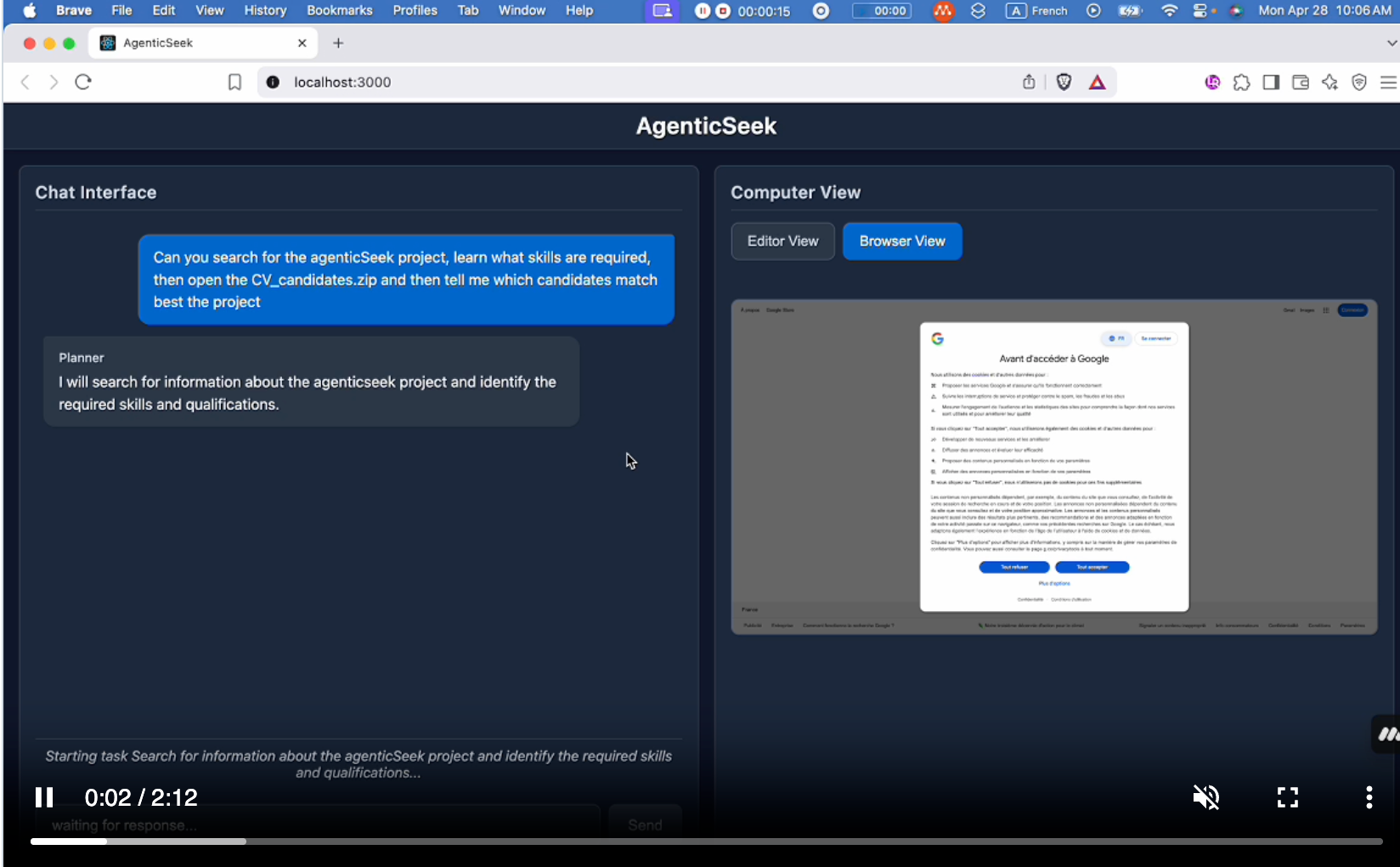The height and width of the screenshot is (867, 1400).
Task: Switch to Browser View
Action: coord(902,241)
